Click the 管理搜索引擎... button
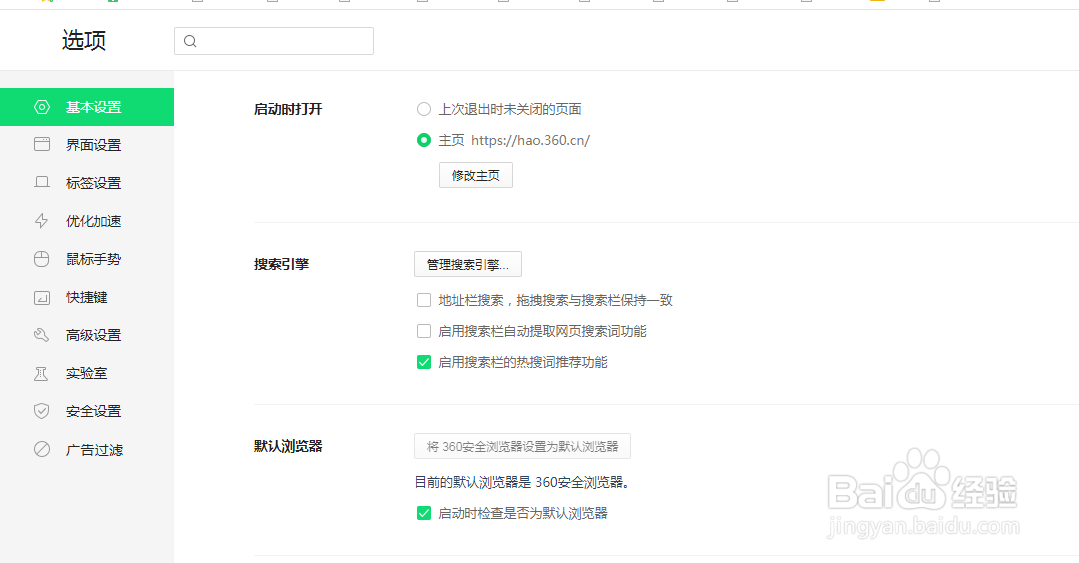The width and height of the screenshot is (1079, 563). point(468,264)
